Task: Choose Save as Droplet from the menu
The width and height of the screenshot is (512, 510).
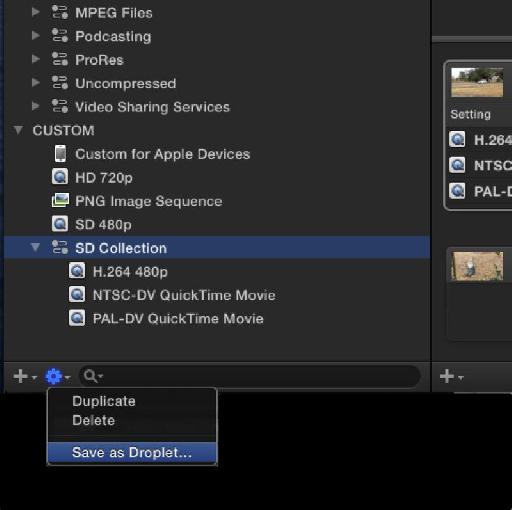Action: 132,452
